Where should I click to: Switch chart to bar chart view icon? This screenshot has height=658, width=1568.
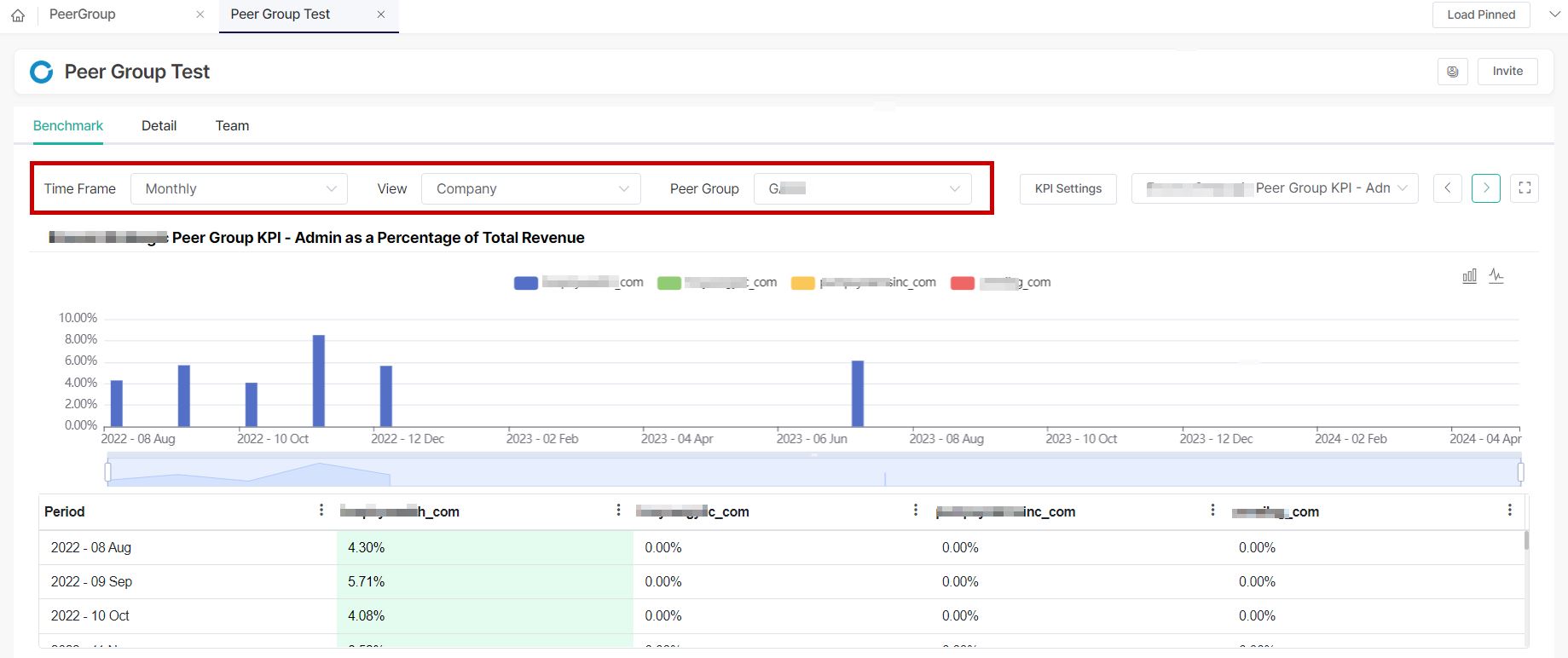(x=1469, y=276)
